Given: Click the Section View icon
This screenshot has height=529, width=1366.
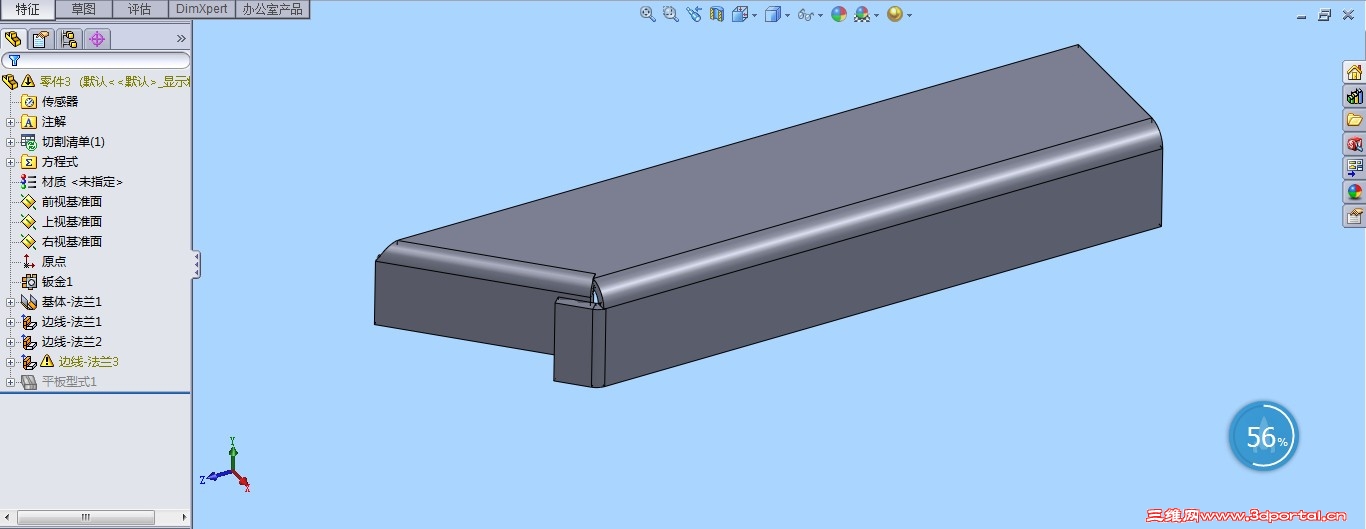Looking at the screenshot, I should click(x=717, y=14).
